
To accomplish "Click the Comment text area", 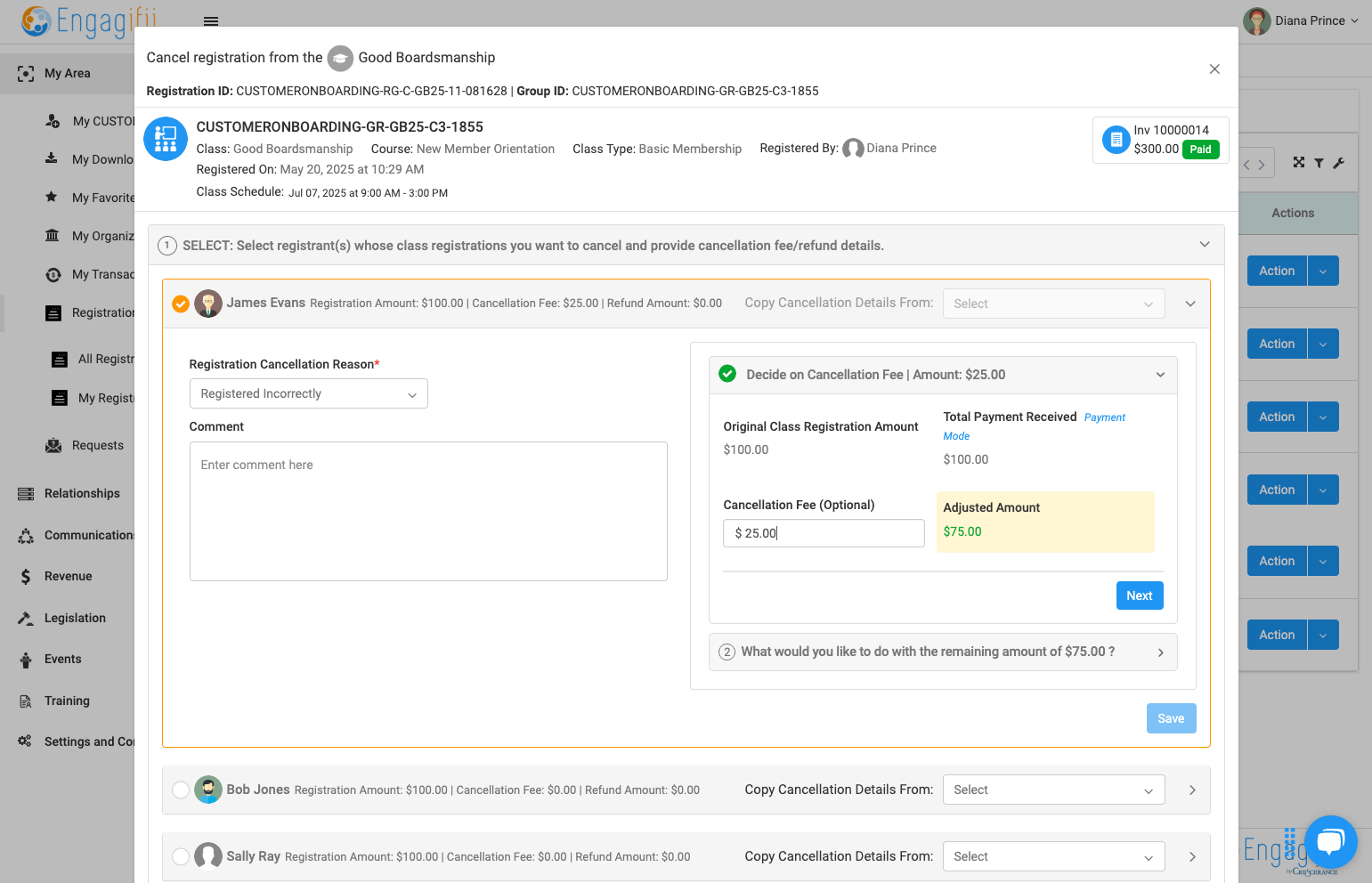I will (x=428, y=512).
